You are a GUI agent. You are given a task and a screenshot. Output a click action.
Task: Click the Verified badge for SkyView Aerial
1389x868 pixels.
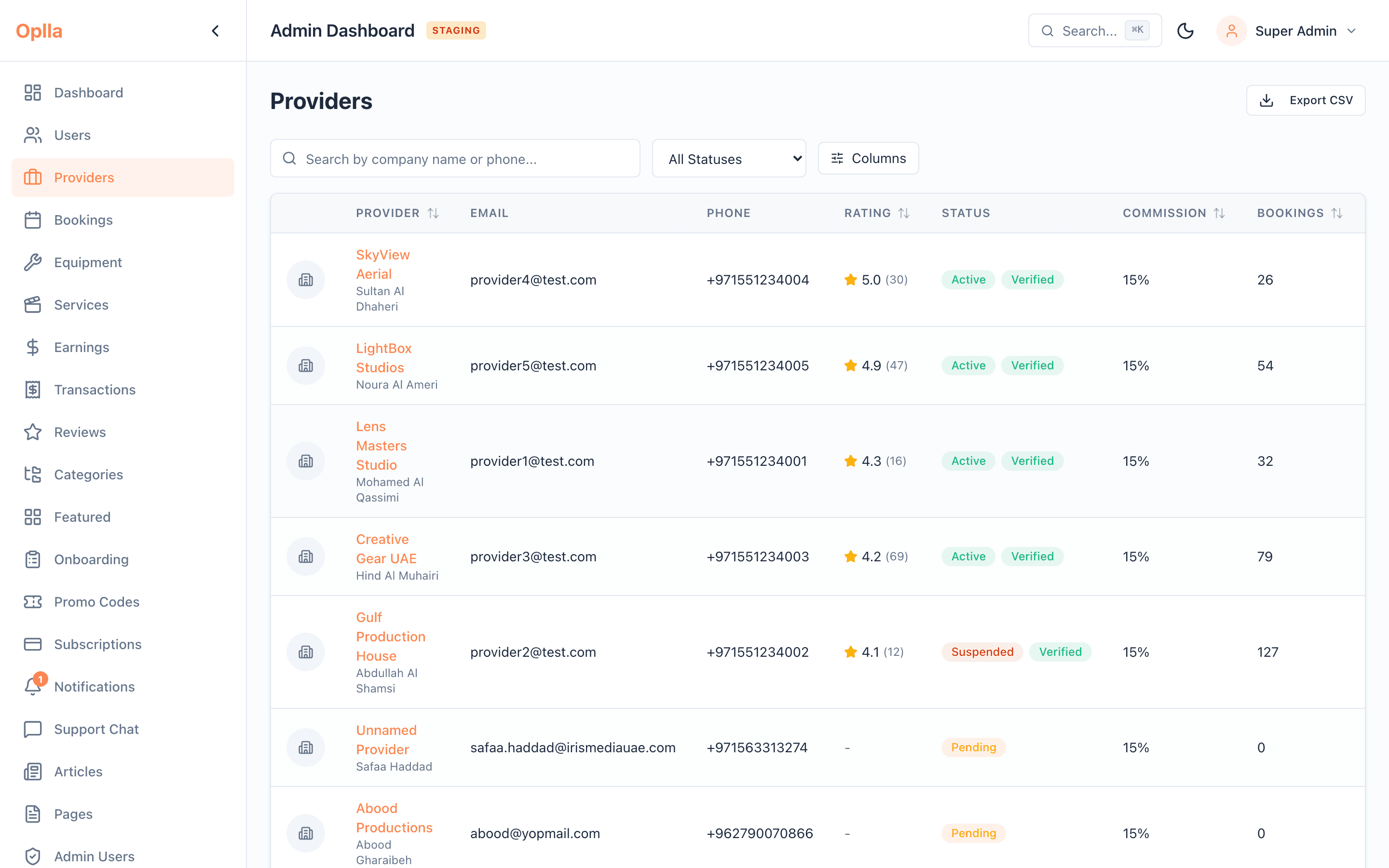pos(1032,280)
